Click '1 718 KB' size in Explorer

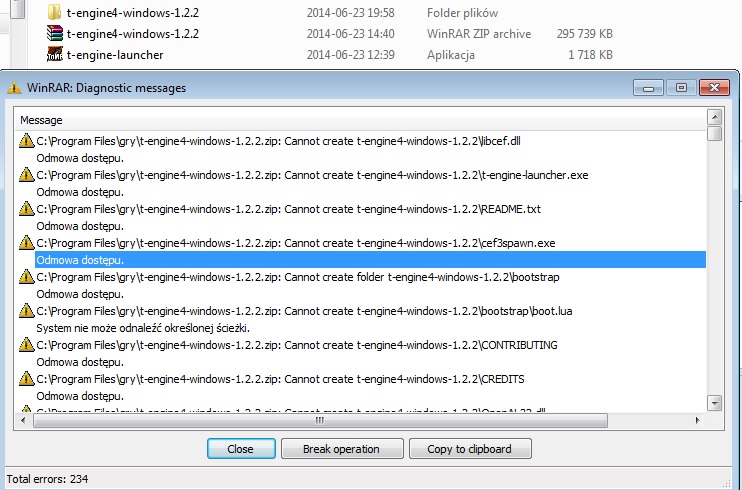[x=590, y=55]
